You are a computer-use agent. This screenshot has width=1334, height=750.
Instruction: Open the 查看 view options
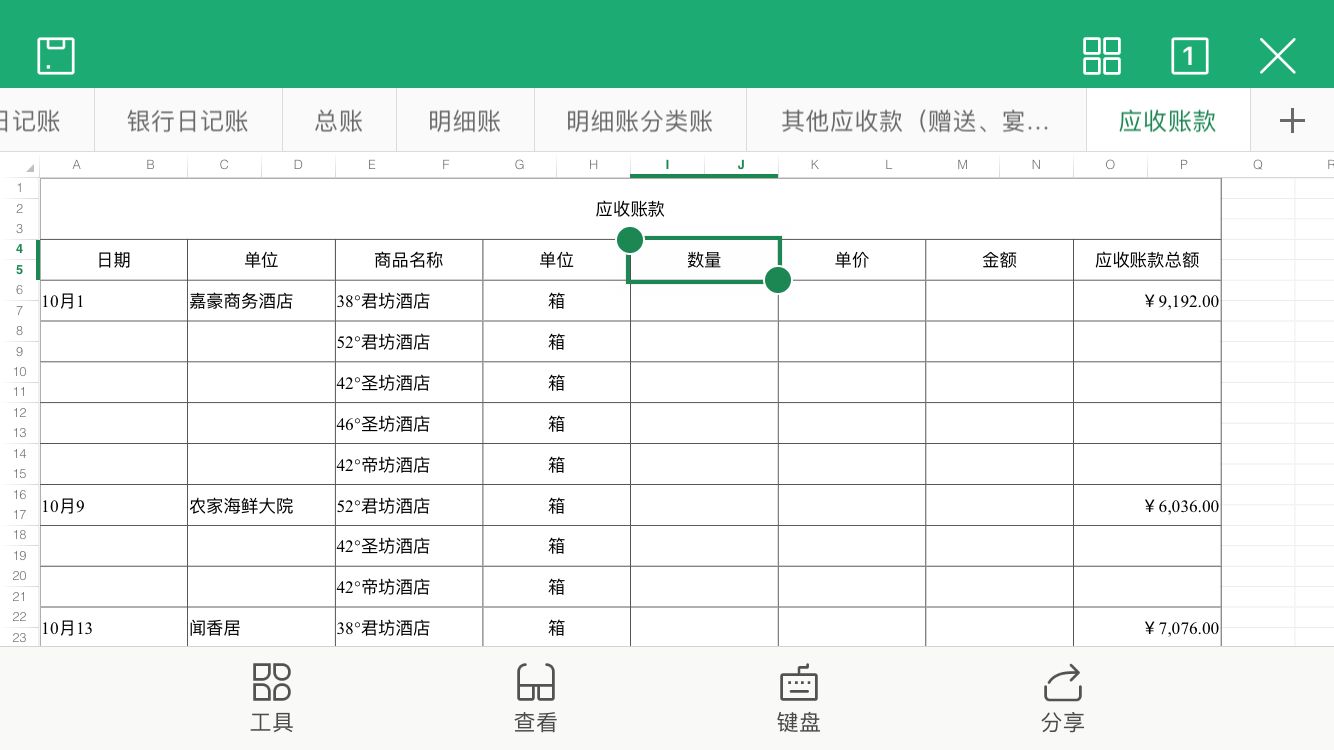click(x=536, y=697)
